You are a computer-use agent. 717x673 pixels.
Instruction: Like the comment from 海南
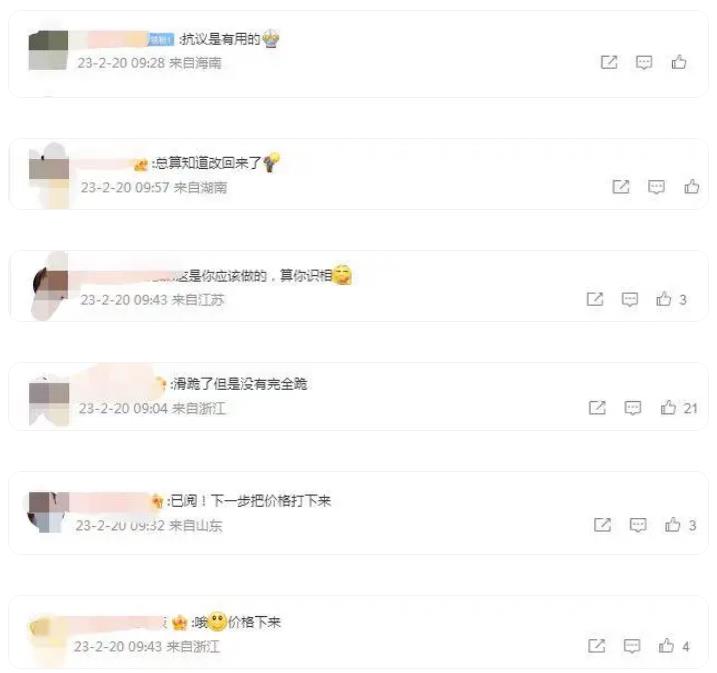[679, 62]
